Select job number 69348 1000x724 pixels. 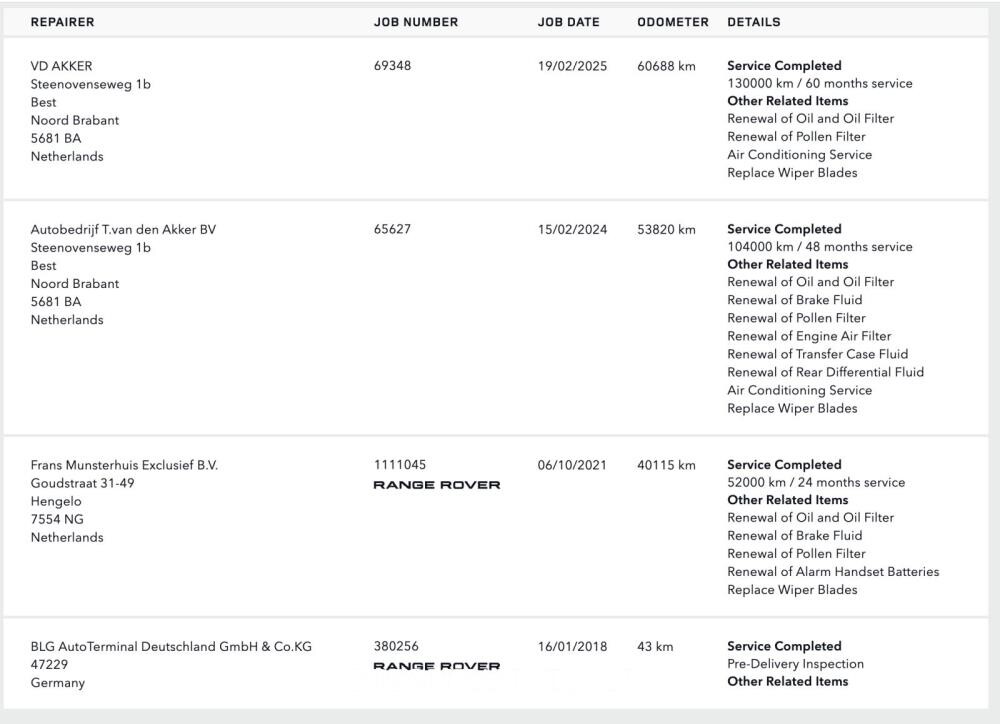(x=392, y=66)
